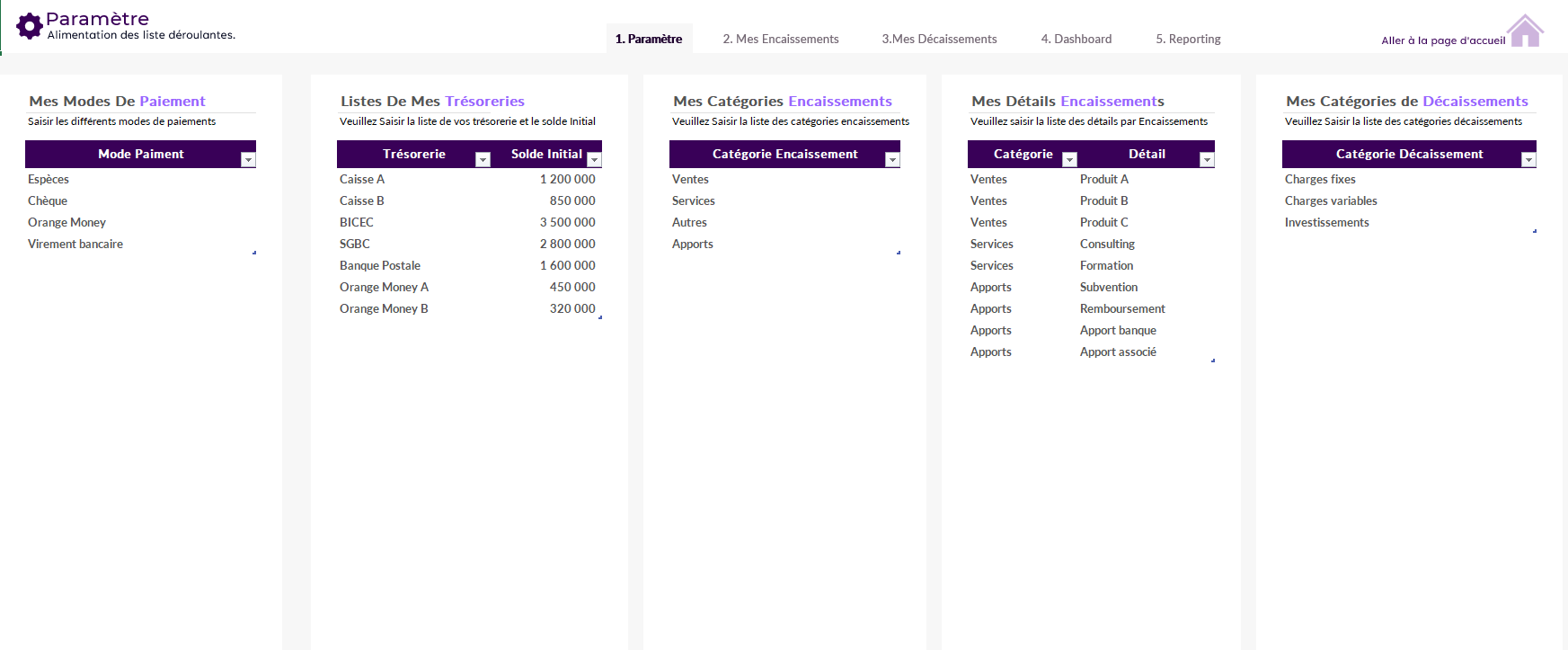Viewport: 1568px width, 650px height.
Task: Click the Paramètre gear icon
Action: coord(30,26)
